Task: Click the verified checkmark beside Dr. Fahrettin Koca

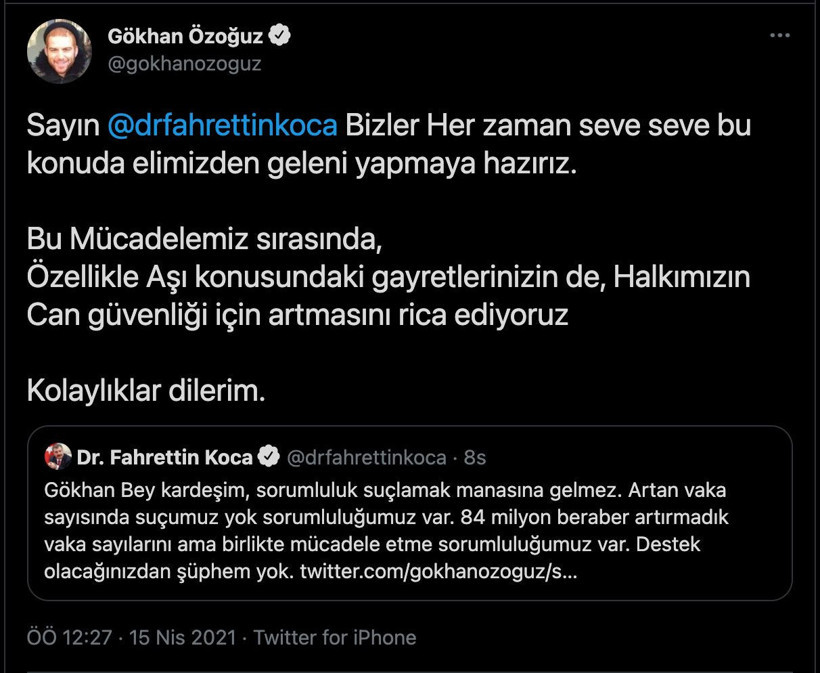Action: tap(268, 454)
